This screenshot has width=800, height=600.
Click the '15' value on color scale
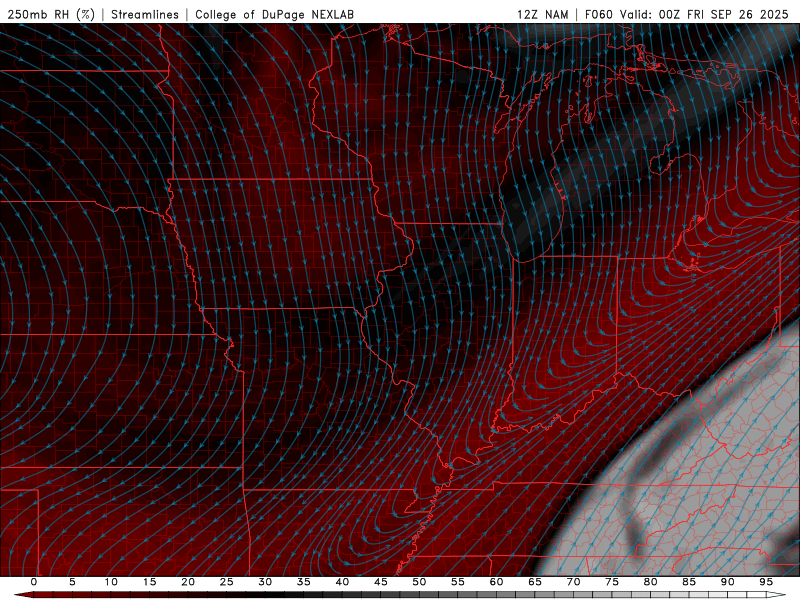[149, 582]
